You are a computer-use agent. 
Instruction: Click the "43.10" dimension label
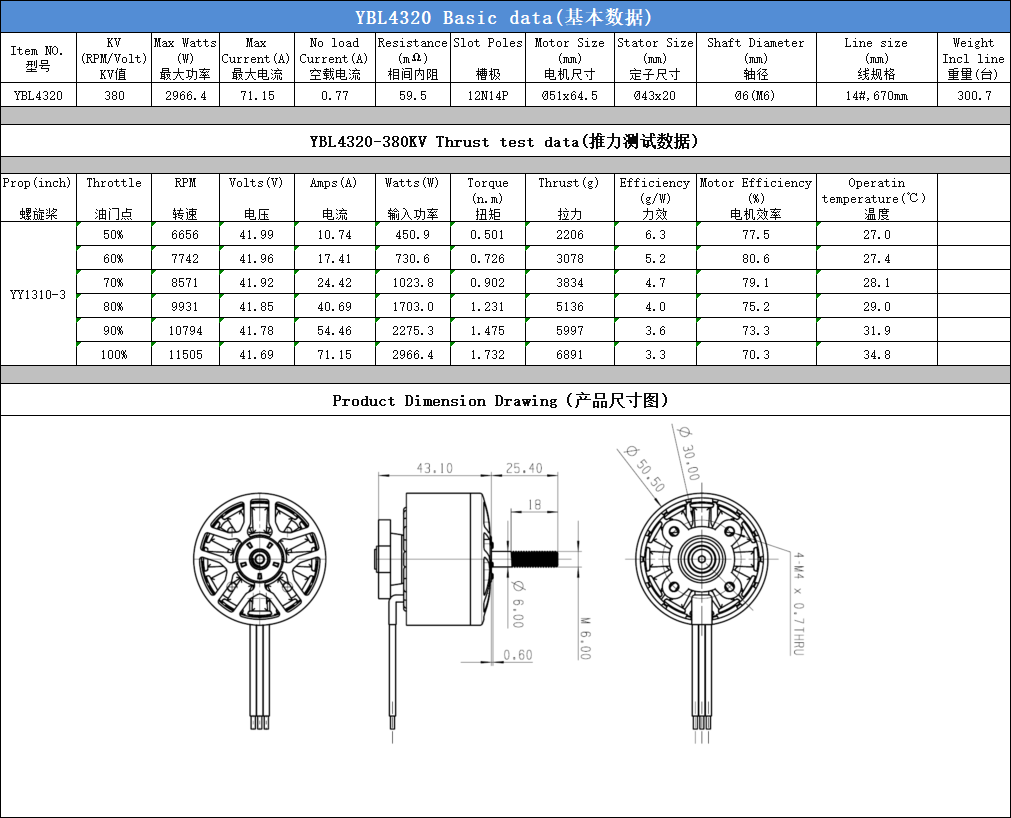(x=435, y=468)
